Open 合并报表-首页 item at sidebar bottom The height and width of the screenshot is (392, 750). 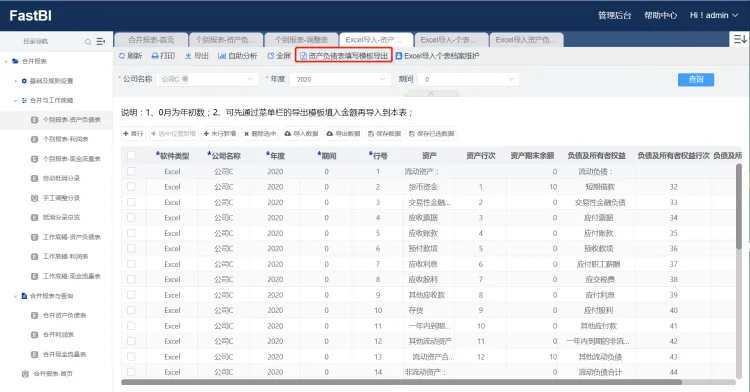[53, 374]
